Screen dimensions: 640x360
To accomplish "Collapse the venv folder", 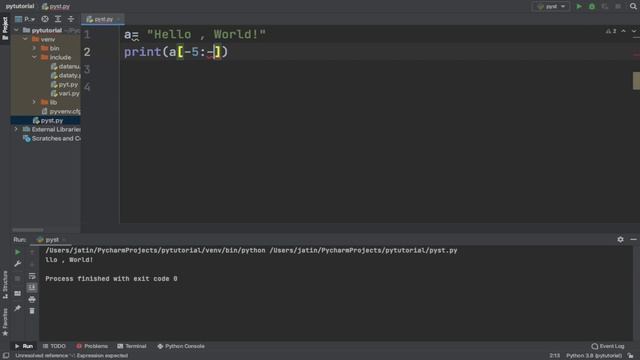I will pyautogui.click(x=25, y=39).
